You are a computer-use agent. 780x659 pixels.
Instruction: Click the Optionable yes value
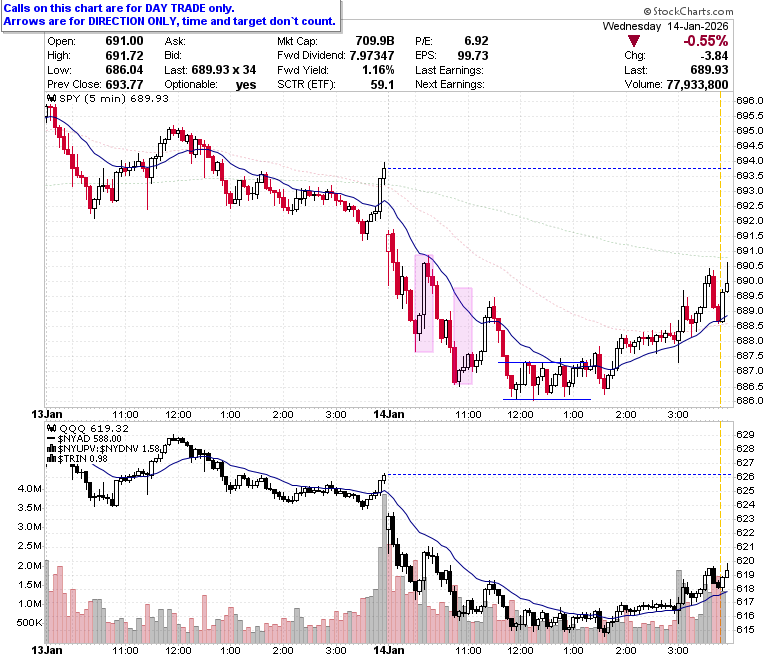click(246, 85)
